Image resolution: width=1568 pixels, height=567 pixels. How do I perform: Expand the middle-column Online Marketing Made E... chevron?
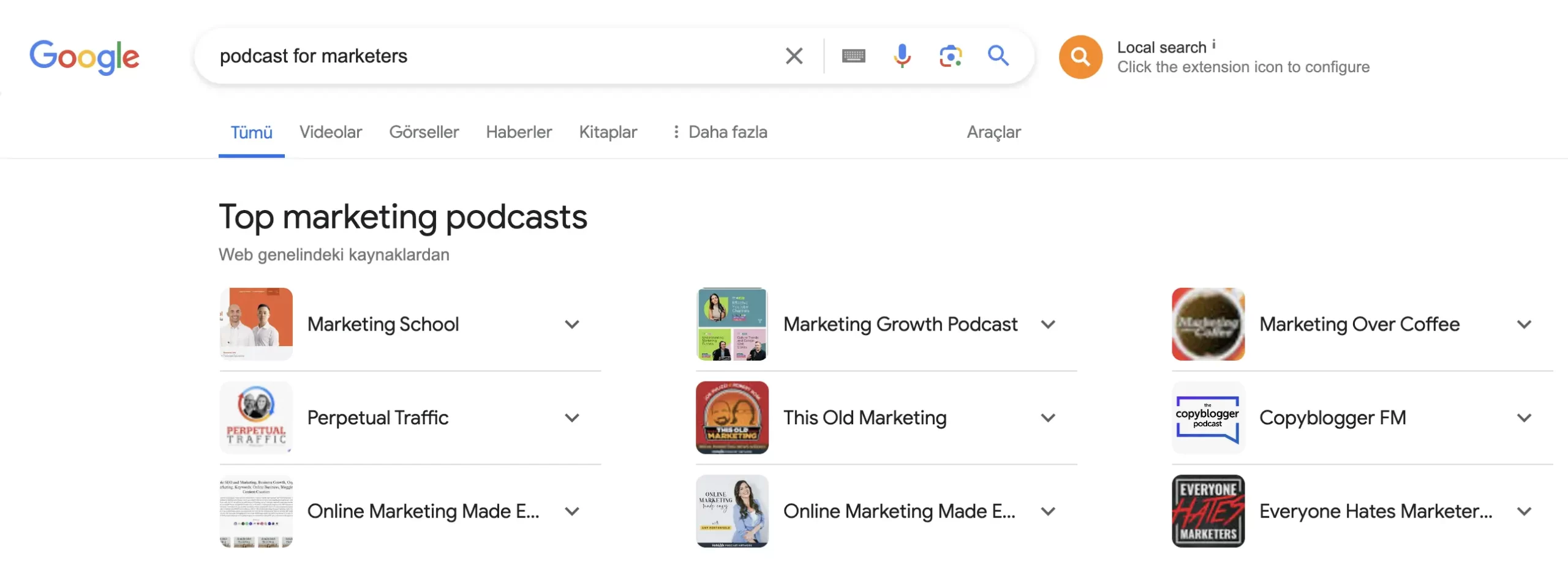click(1048, 512)
